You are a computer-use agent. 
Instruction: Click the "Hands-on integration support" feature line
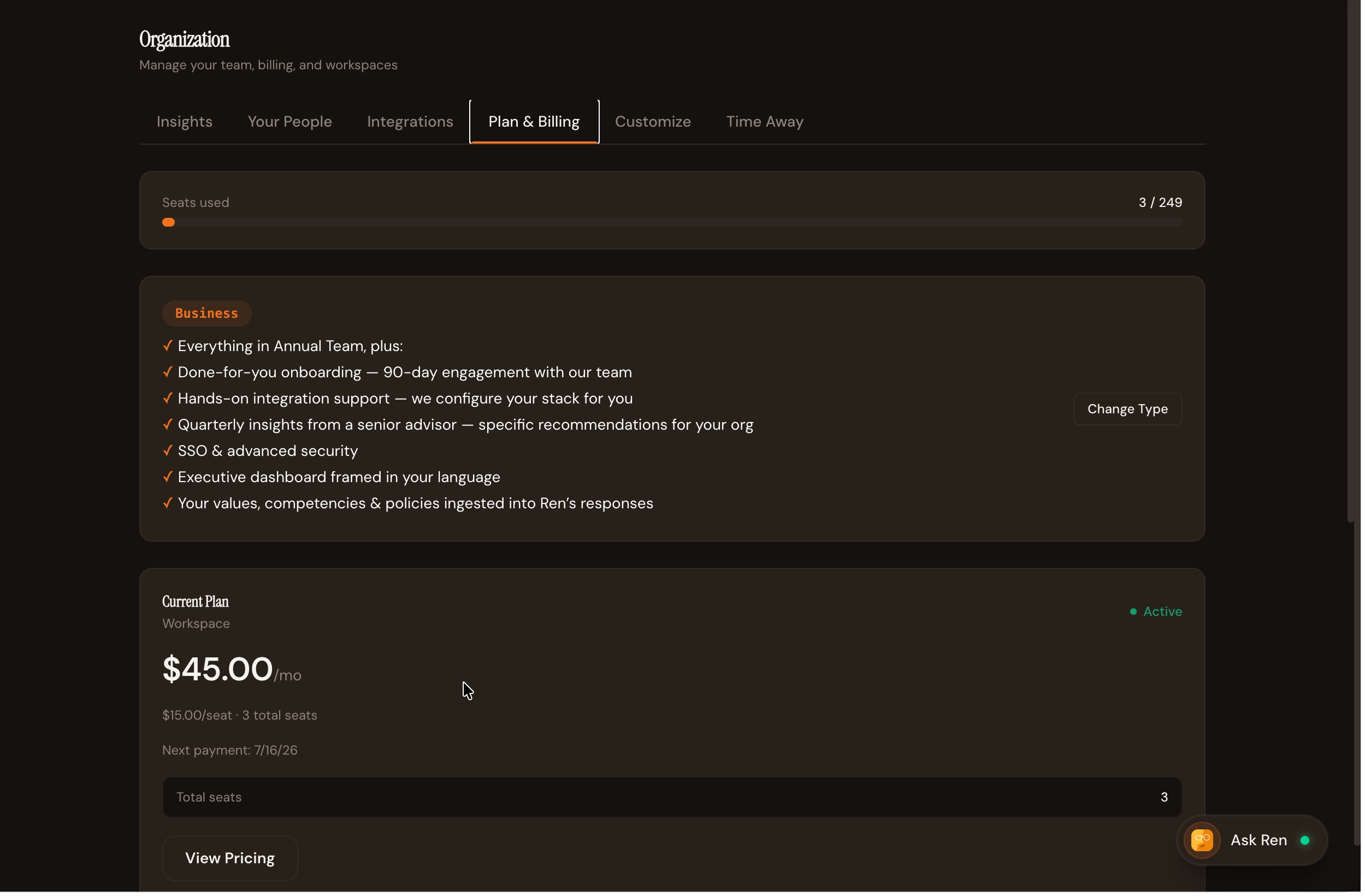[x=406, y=400]
